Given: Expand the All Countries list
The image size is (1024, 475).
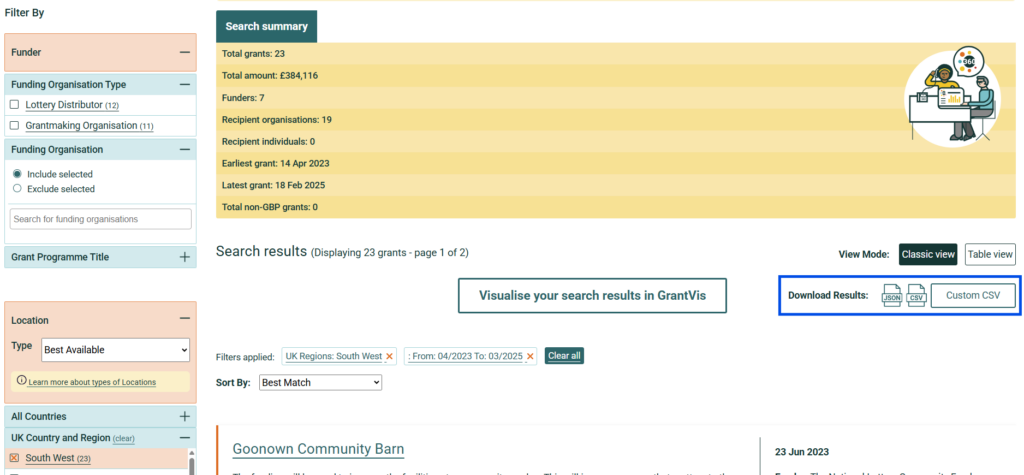Looking at the screenshot, I should pyautogui.click(x=184, y=416).
